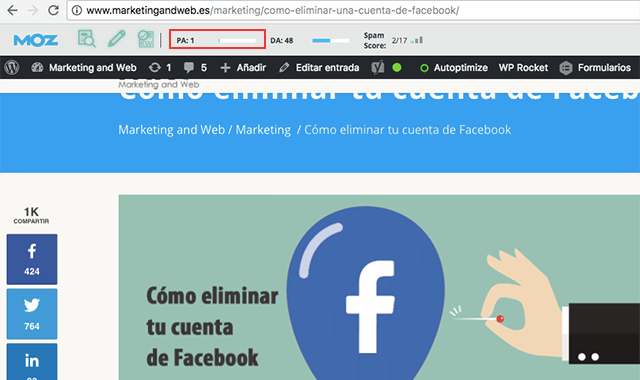Click the green Yoast status indicator

click(x=397, y=67)
